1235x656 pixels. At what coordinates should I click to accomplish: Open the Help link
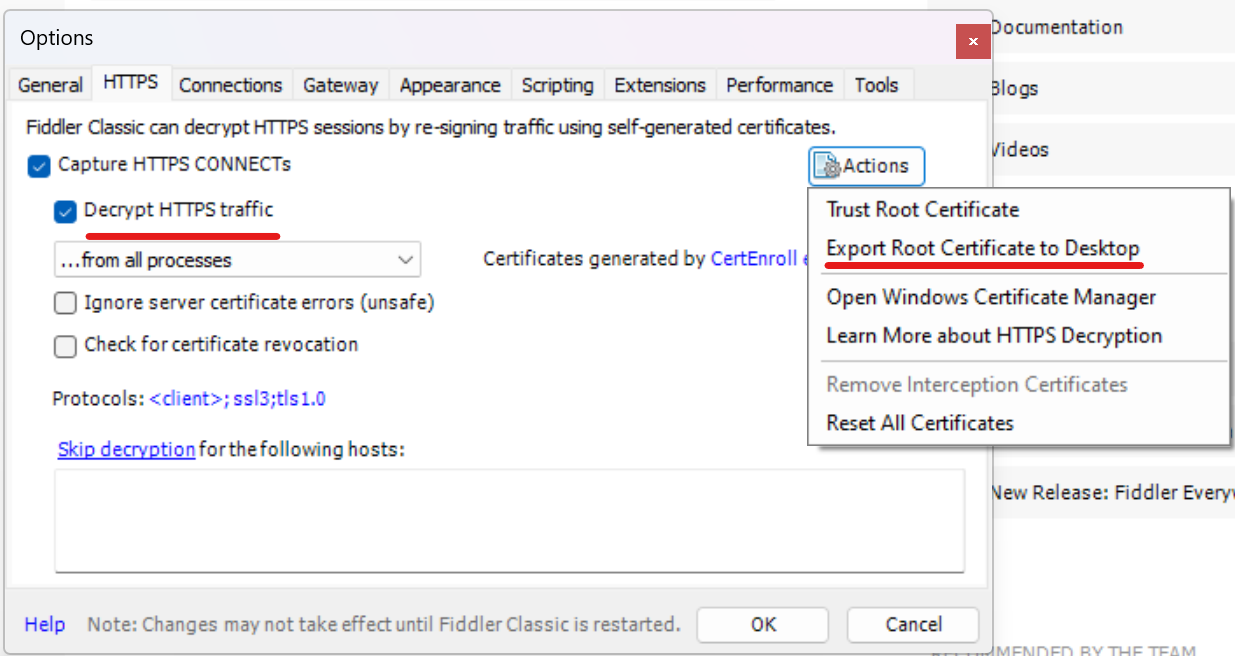coord(45,624)
